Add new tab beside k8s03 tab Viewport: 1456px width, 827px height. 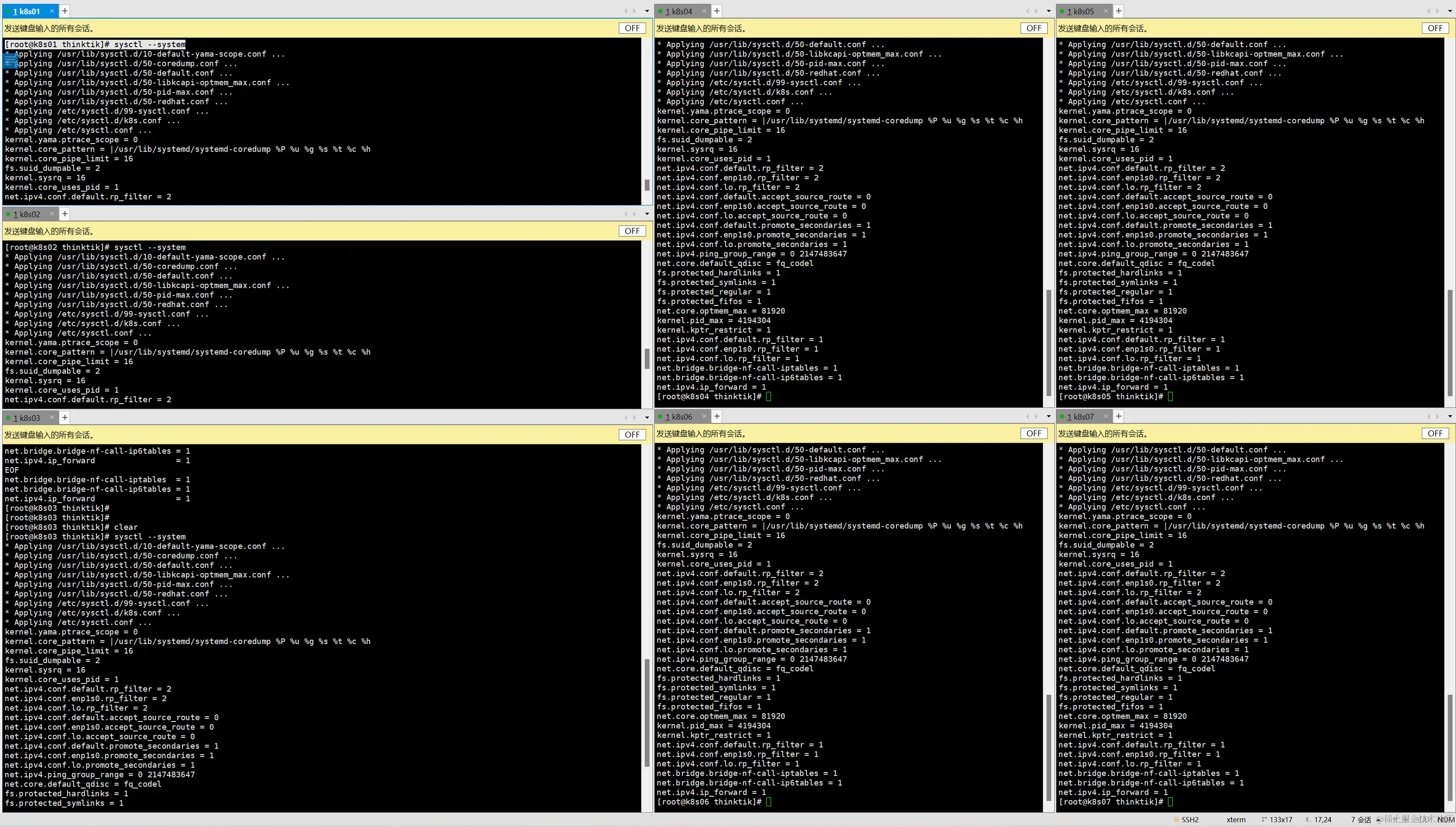pos(65,418)
